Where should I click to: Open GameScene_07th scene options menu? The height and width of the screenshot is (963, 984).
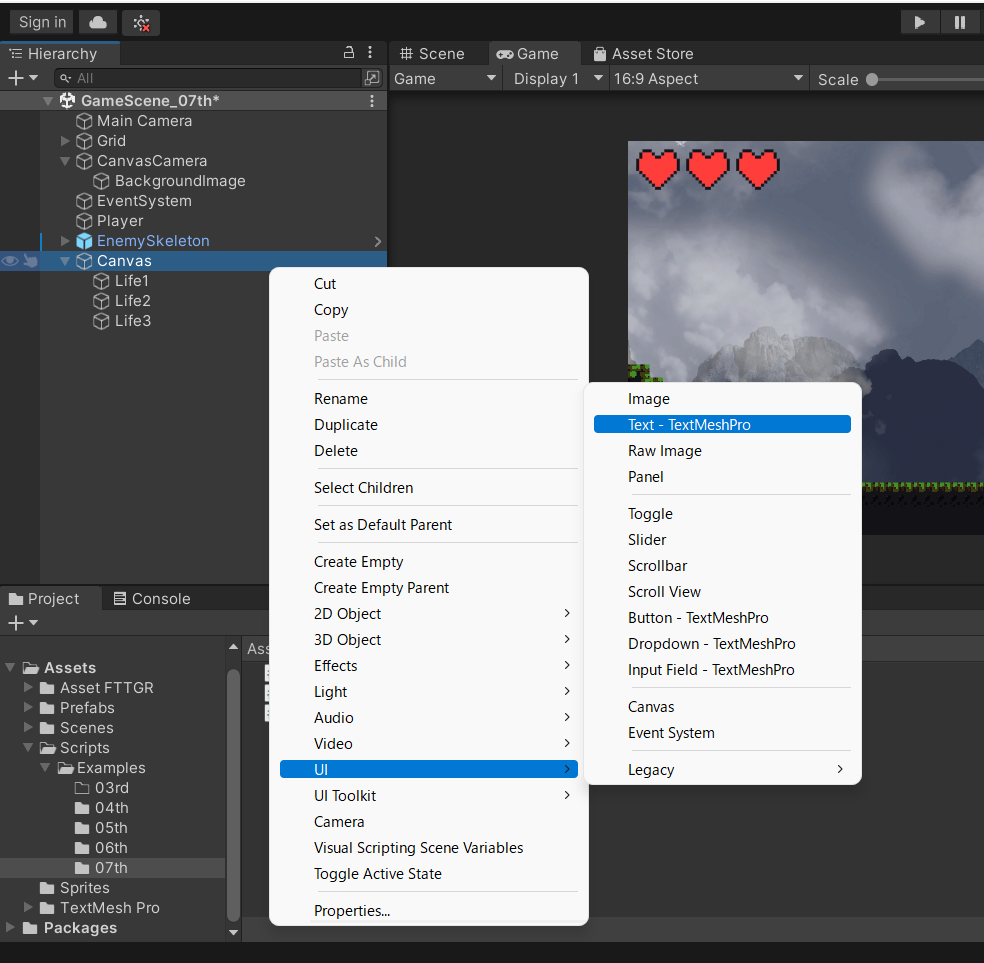[372, 101]
